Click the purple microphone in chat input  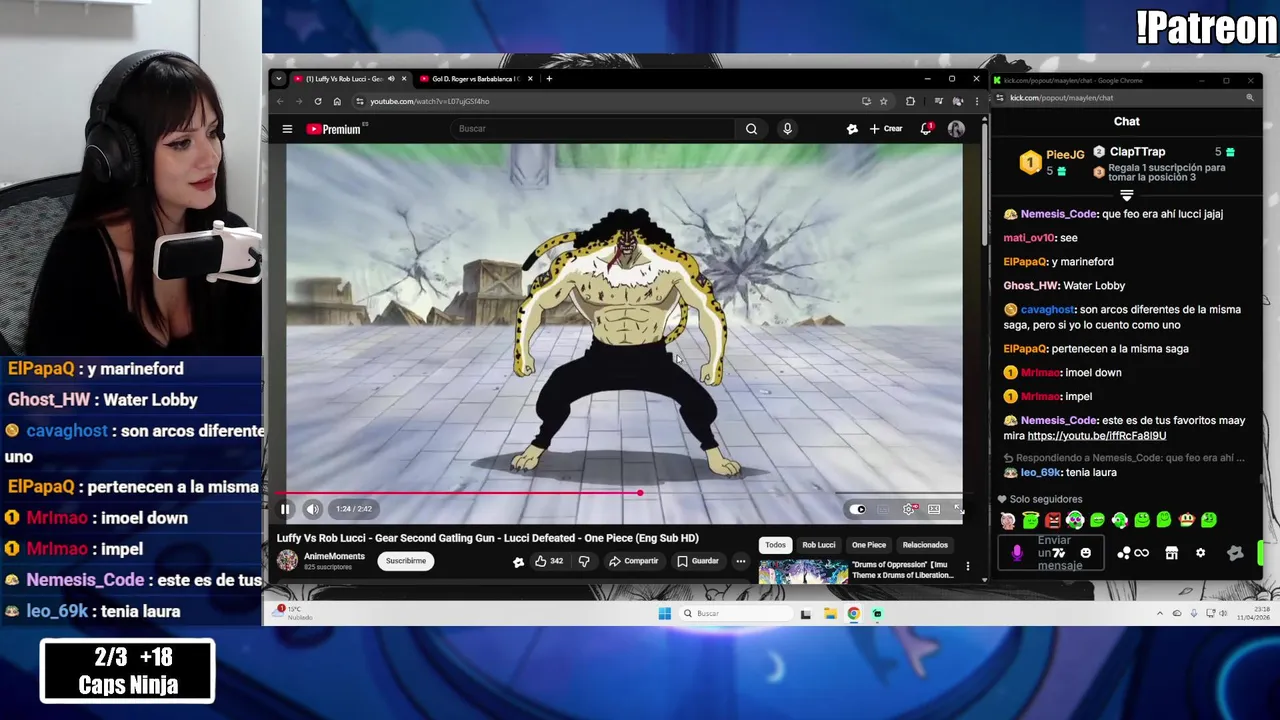point(1017,553)
